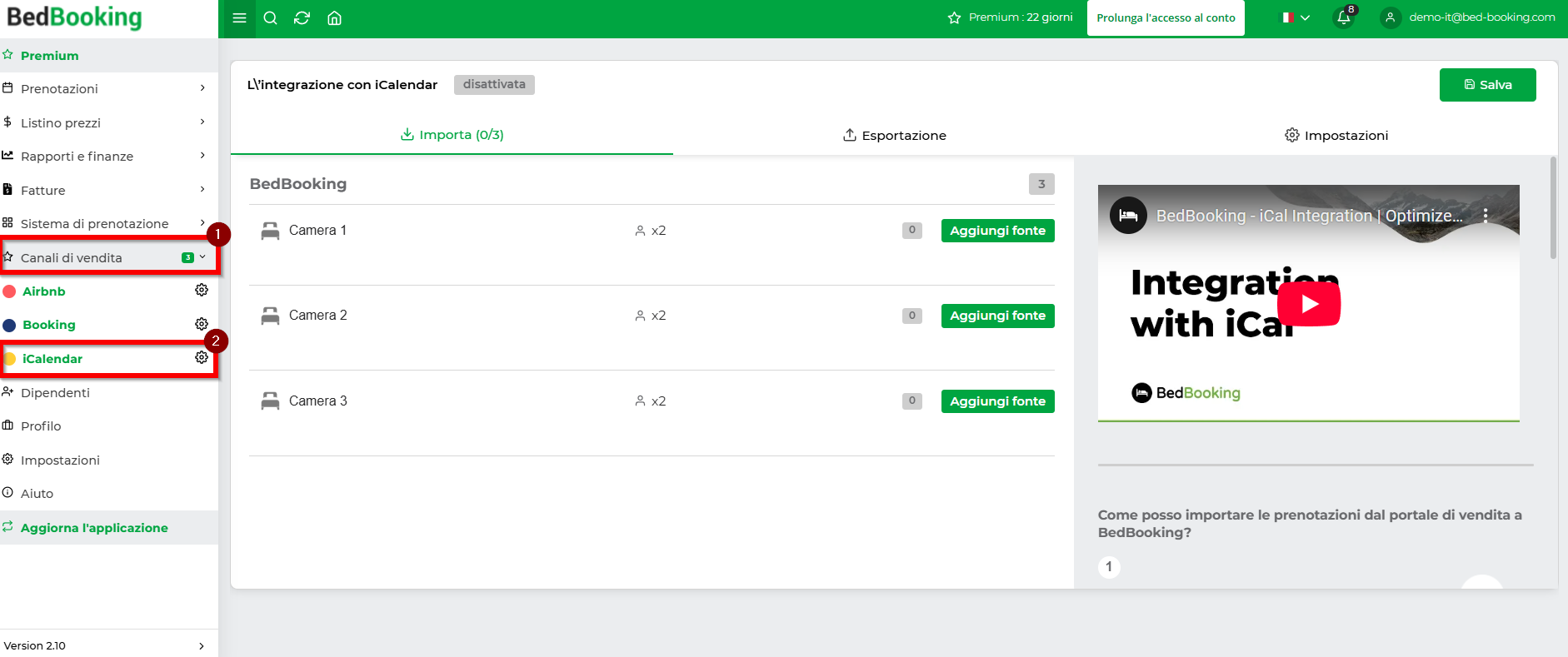
Task: Expand Sistema di prenotazione chevron
Action: point(202,223)
